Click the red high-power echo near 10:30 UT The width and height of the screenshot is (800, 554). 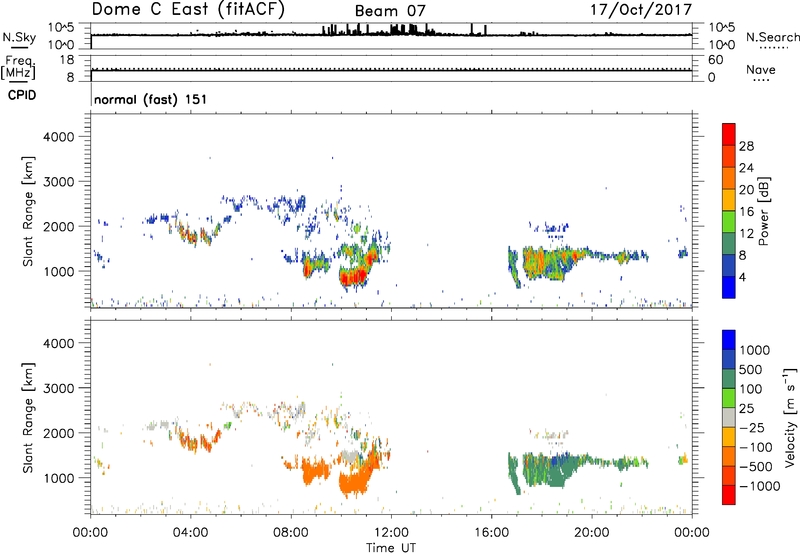pos(353,278)
